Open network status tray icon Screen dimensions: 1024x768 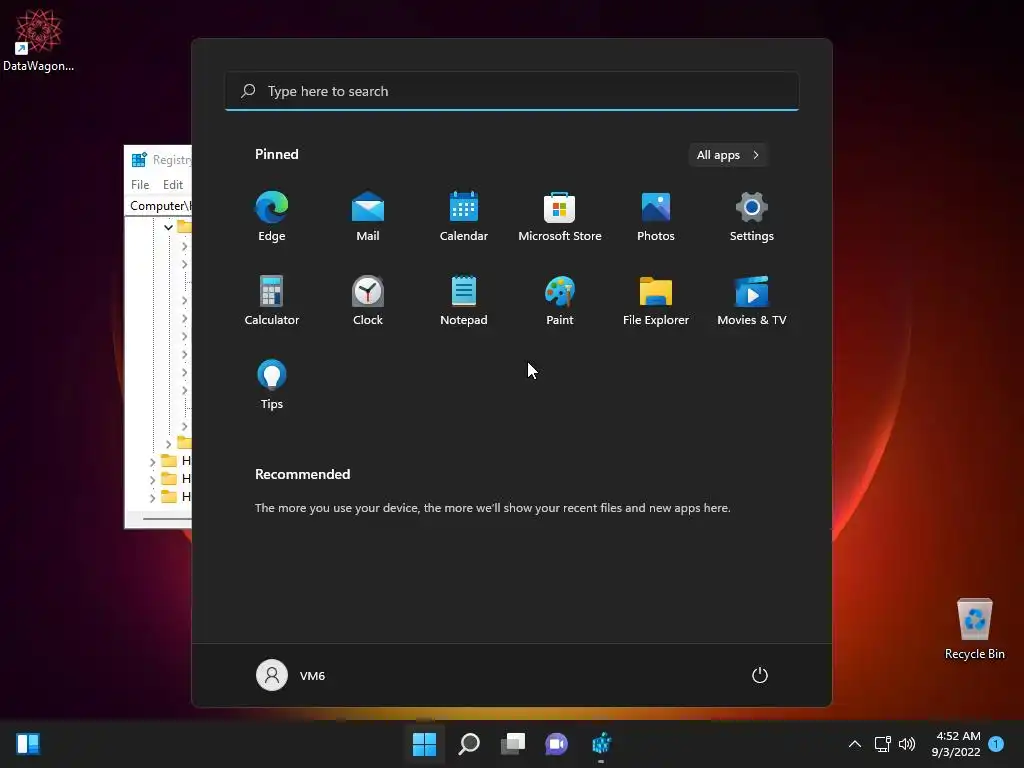tap(882, 744)
